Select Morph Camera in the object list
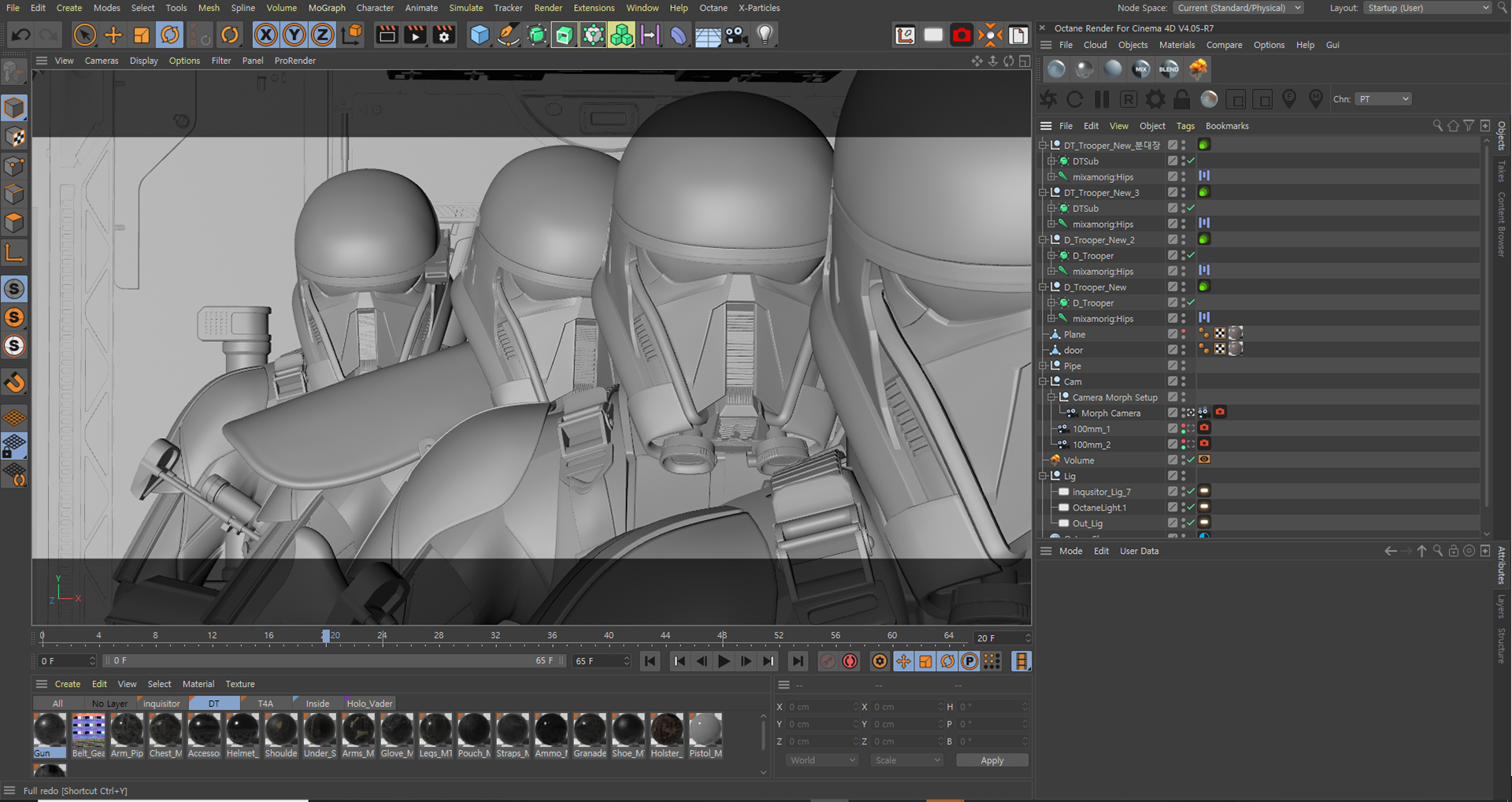1512x802 pixels. [x=1110, y=413]
